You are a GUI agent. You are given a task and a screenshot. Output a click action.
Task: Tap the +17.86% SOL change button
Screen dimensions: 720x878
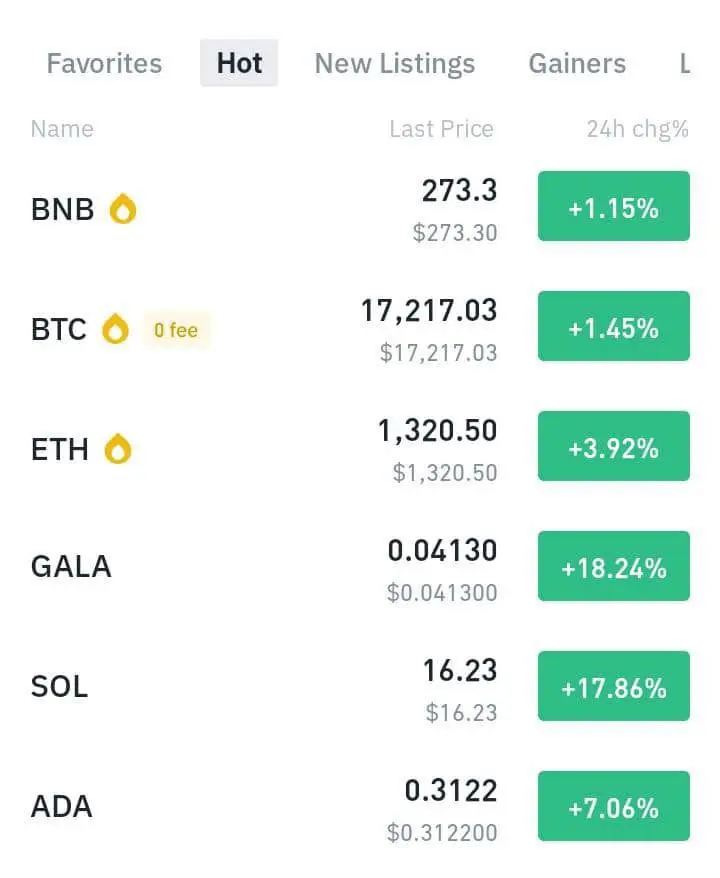pyautogui.click(x=614, y=686)
